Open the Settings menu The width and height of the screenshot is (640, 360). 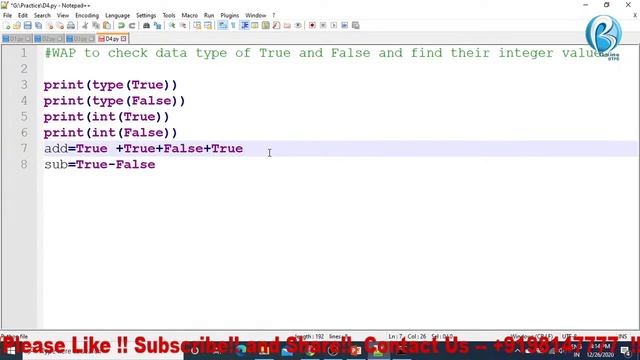click(146, 16)
